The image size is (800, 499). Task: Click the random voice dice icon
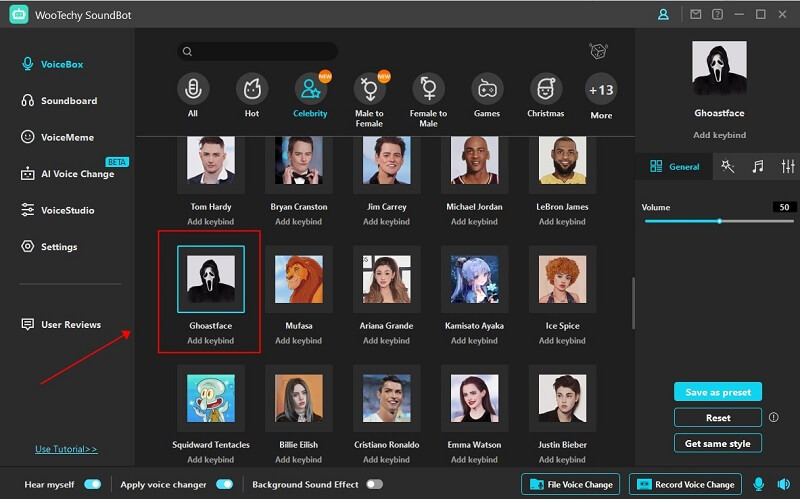click(x=599, y=51)
